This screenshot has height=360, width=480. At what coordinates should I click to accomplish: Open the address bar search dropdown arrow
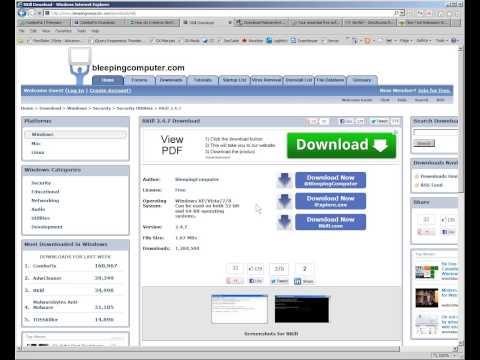tap(402, 13)
